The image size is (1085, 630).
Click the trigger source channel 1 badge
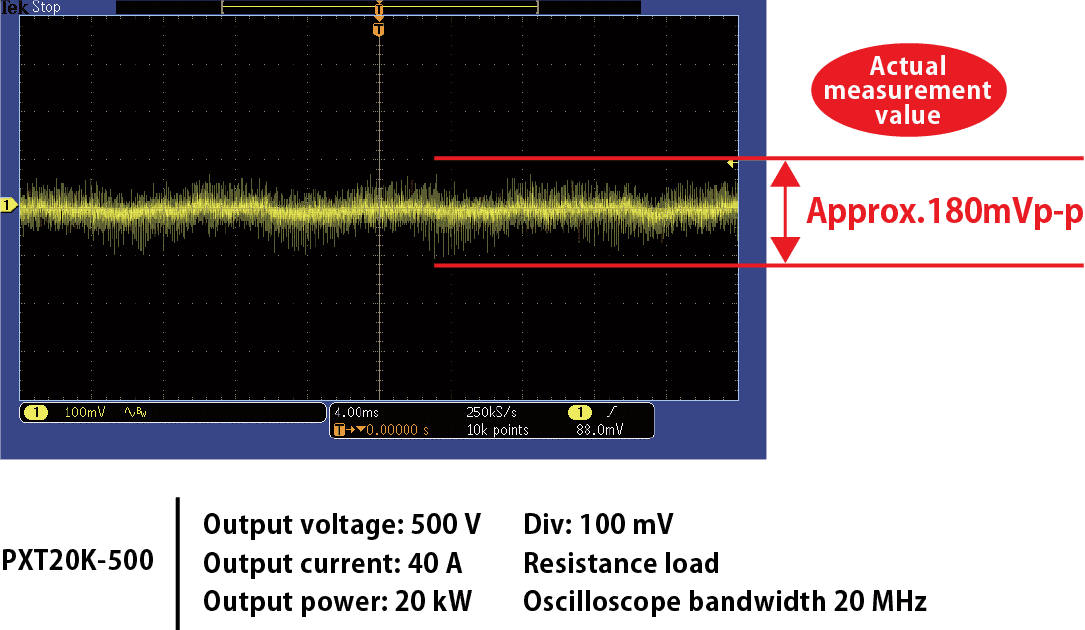pyautogui.click(x=578, y=412)
